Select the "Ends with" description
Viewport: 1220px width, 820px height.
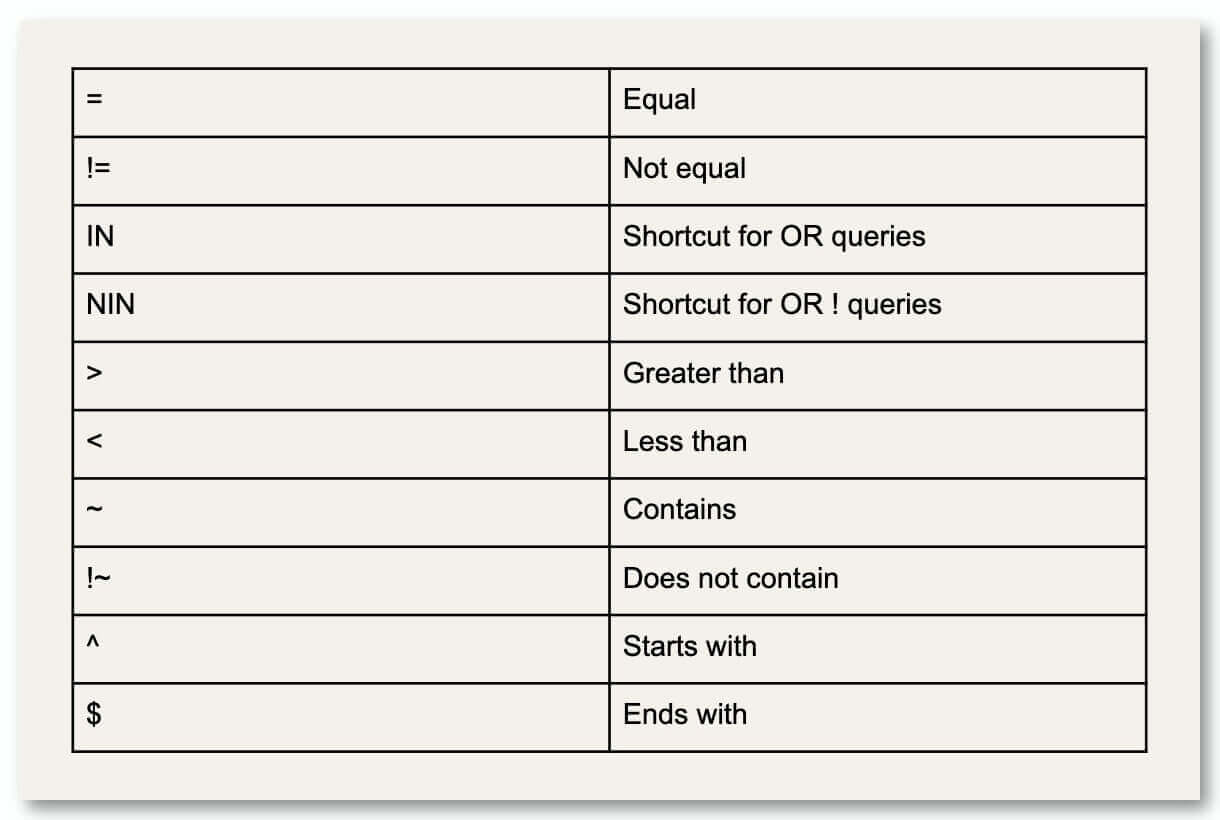tap(684, 714)
